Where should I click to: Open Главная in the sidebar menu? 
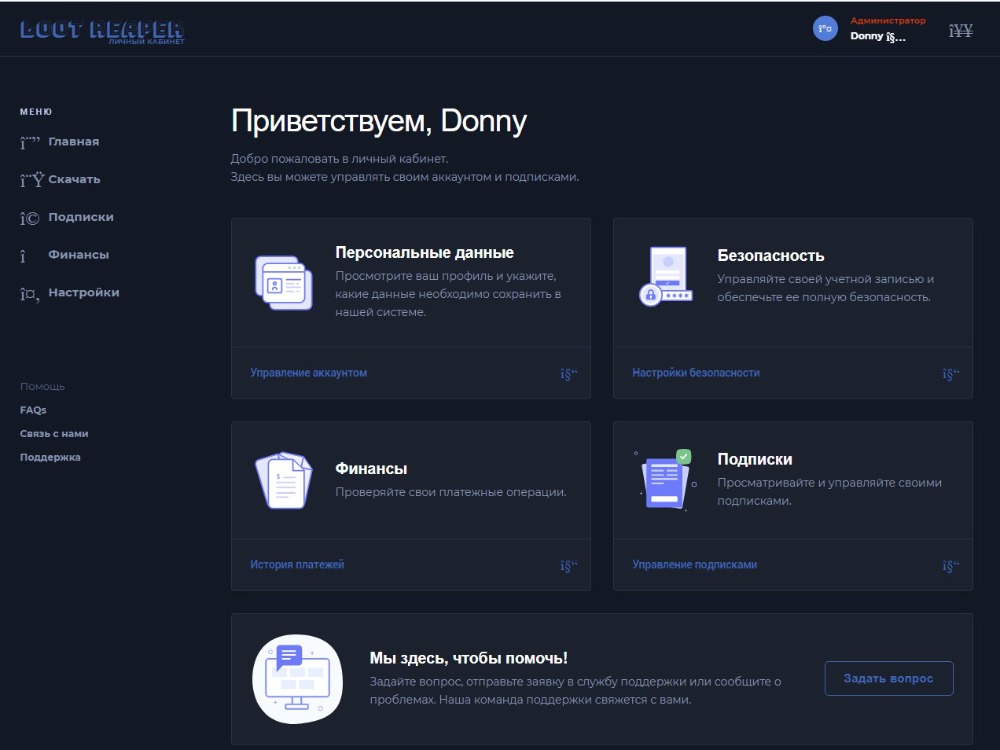73,142
